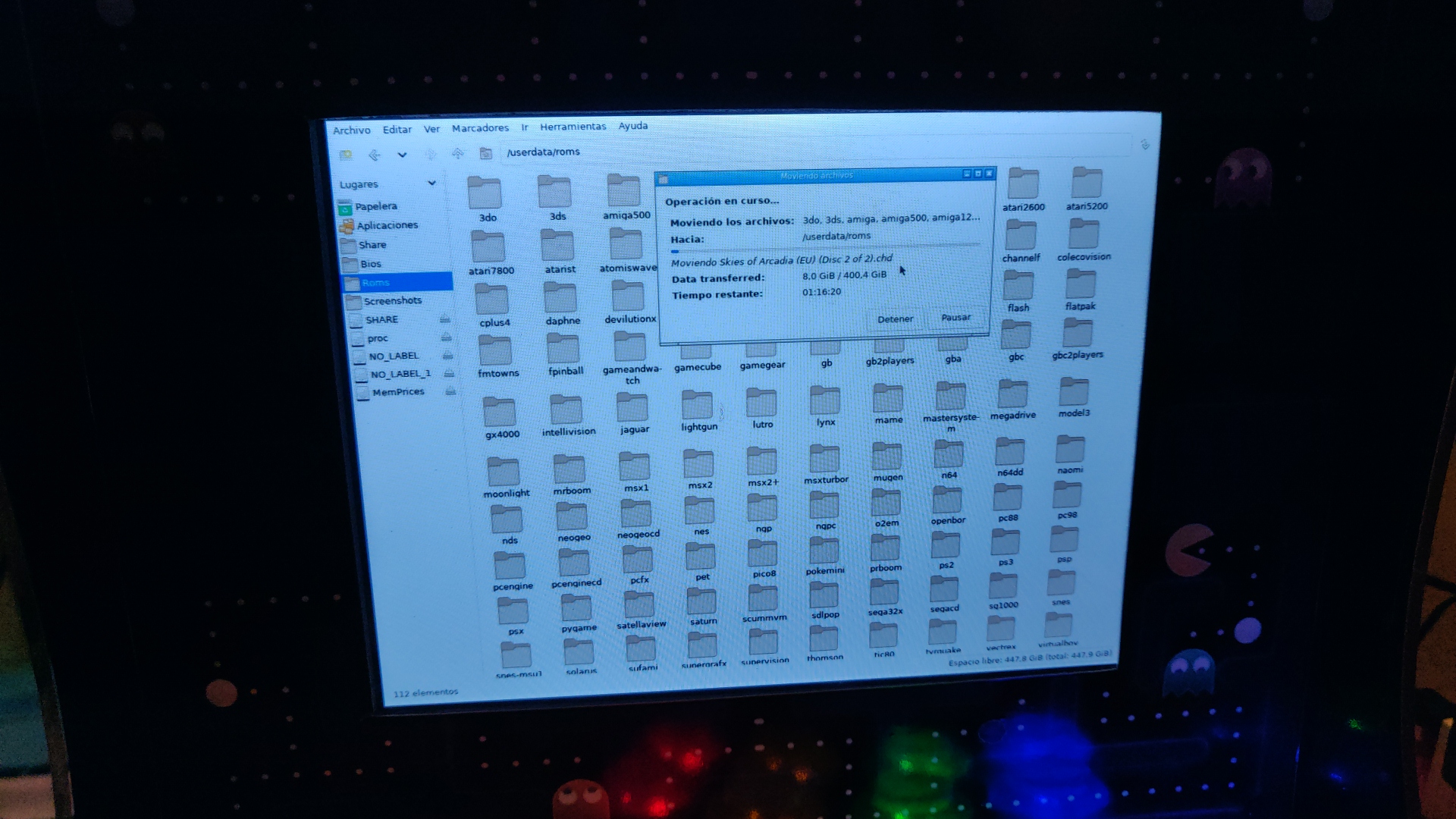Select the atomiswave folder
Image resolution: width=1456 pixels, height=819 pixels.
[627, 250]
